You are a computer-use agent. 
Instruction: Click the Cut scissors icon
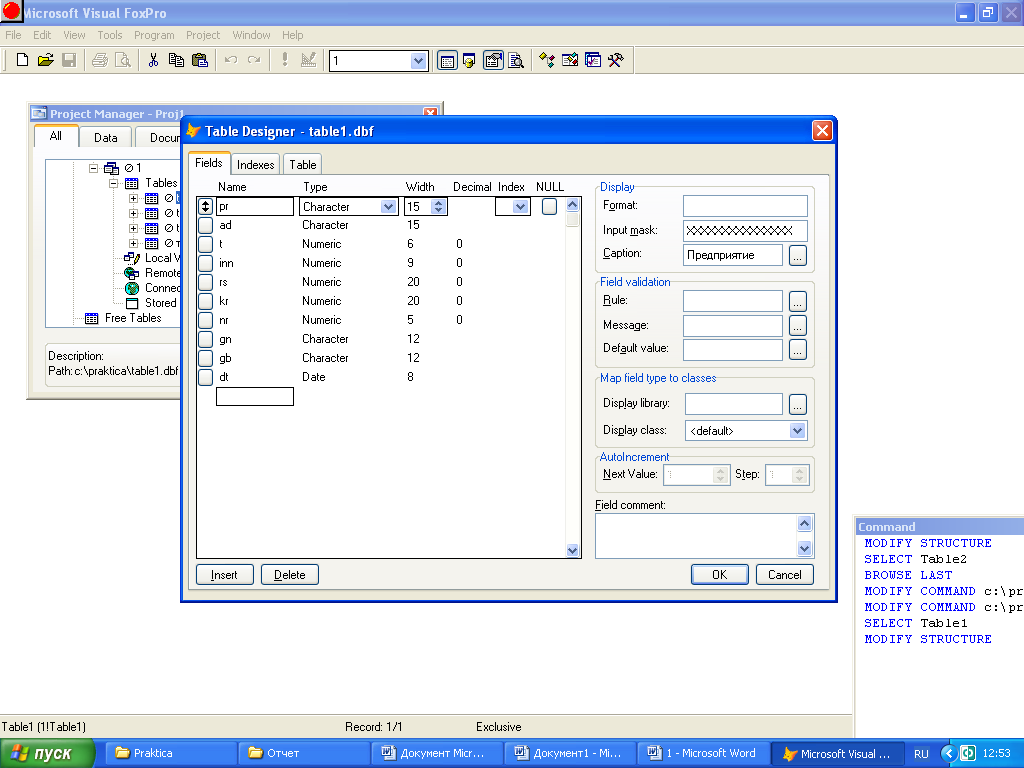[153, 61]
